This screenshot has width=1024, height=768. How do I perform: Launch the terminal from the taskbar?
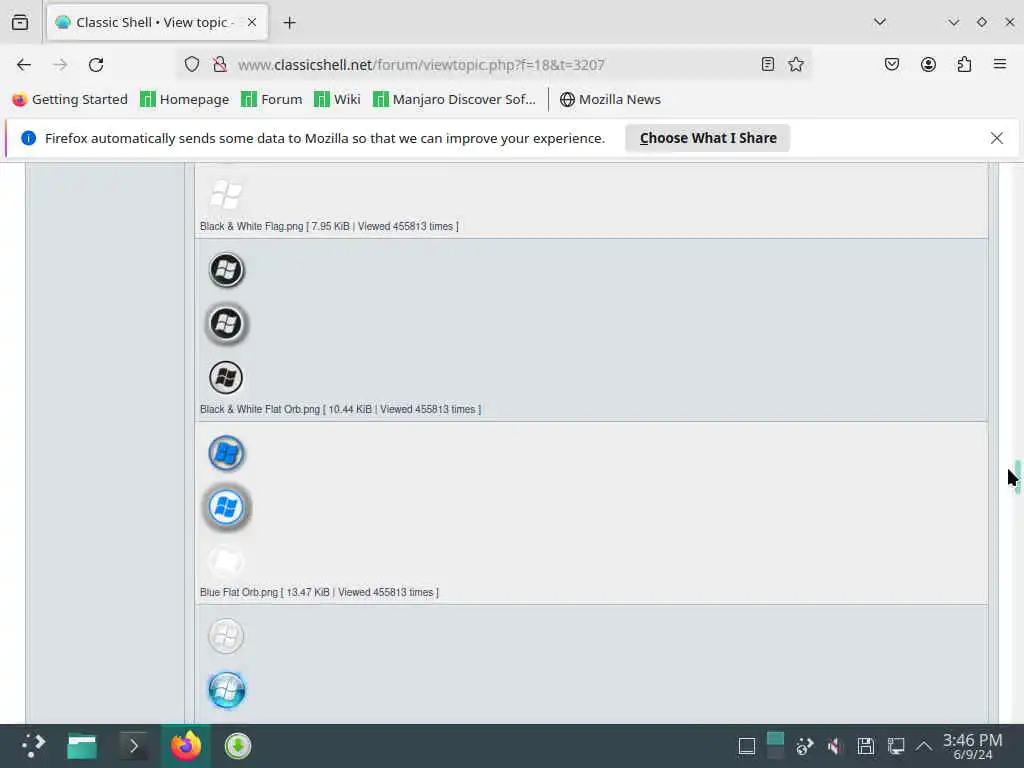[x=133, y=746]
